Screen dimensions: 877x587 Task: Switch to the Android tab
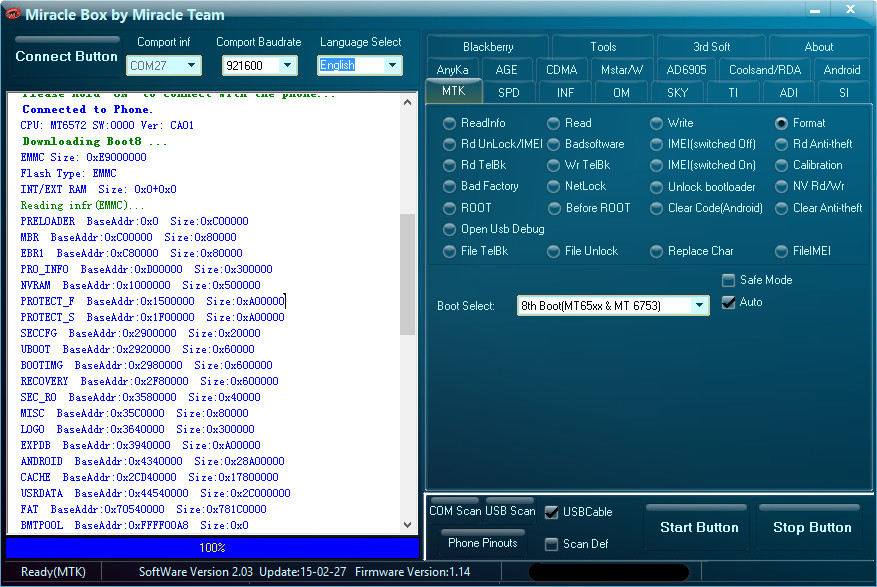pos(842,70)
